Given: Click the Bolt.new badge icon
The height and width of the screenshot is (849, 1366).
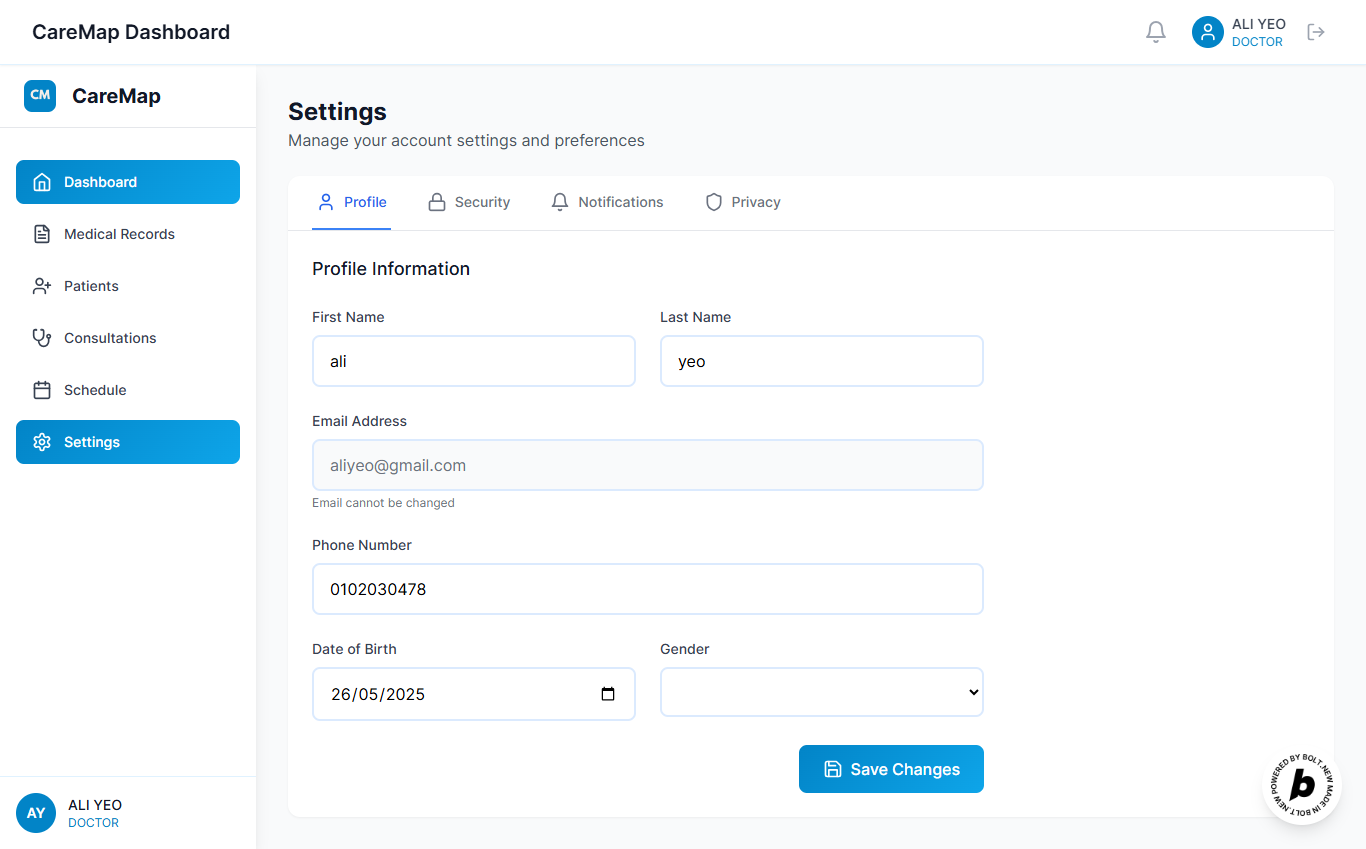Looking at the screenshot, I should click(x=1301, y=785).
